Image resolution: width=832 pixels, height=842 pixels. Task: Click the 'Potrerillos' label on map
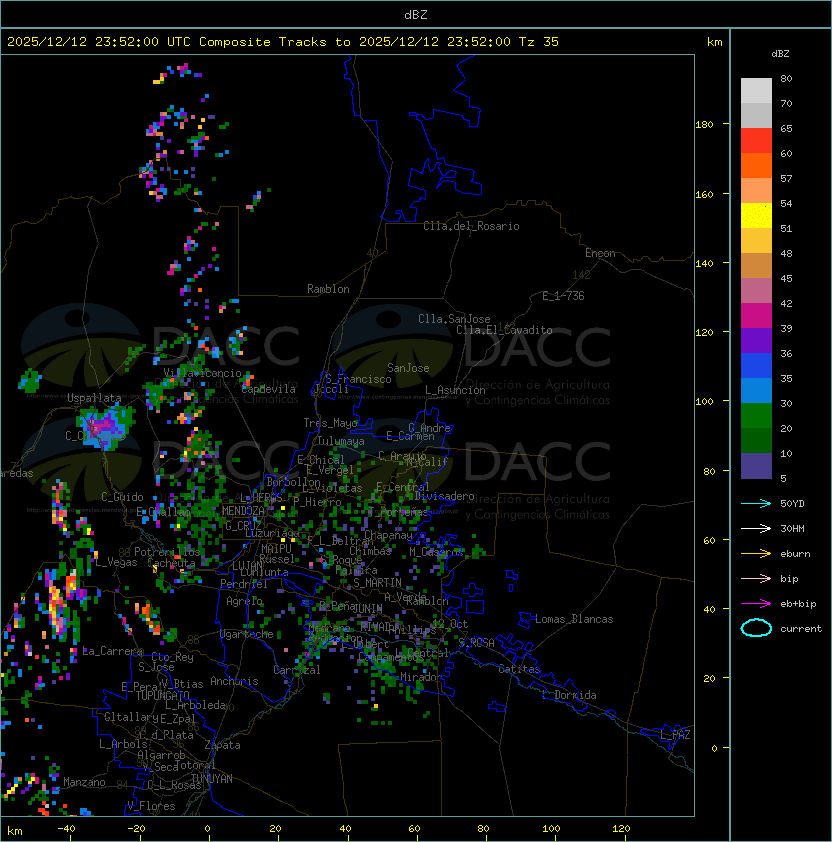point(167,552)
